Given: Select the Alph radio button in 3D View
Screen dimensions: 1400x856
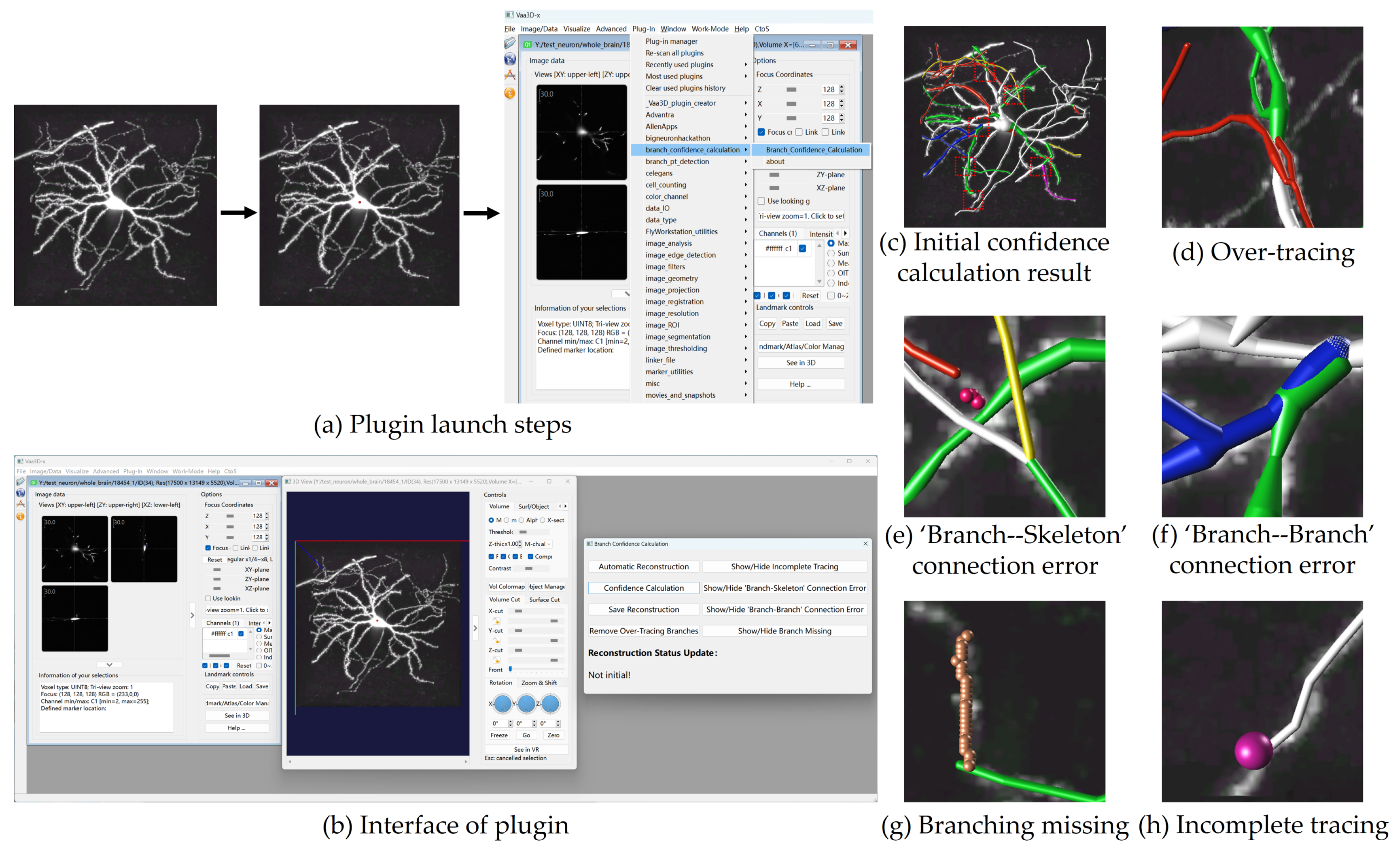Looking at the screenshot, I should [x=521, y=520].
